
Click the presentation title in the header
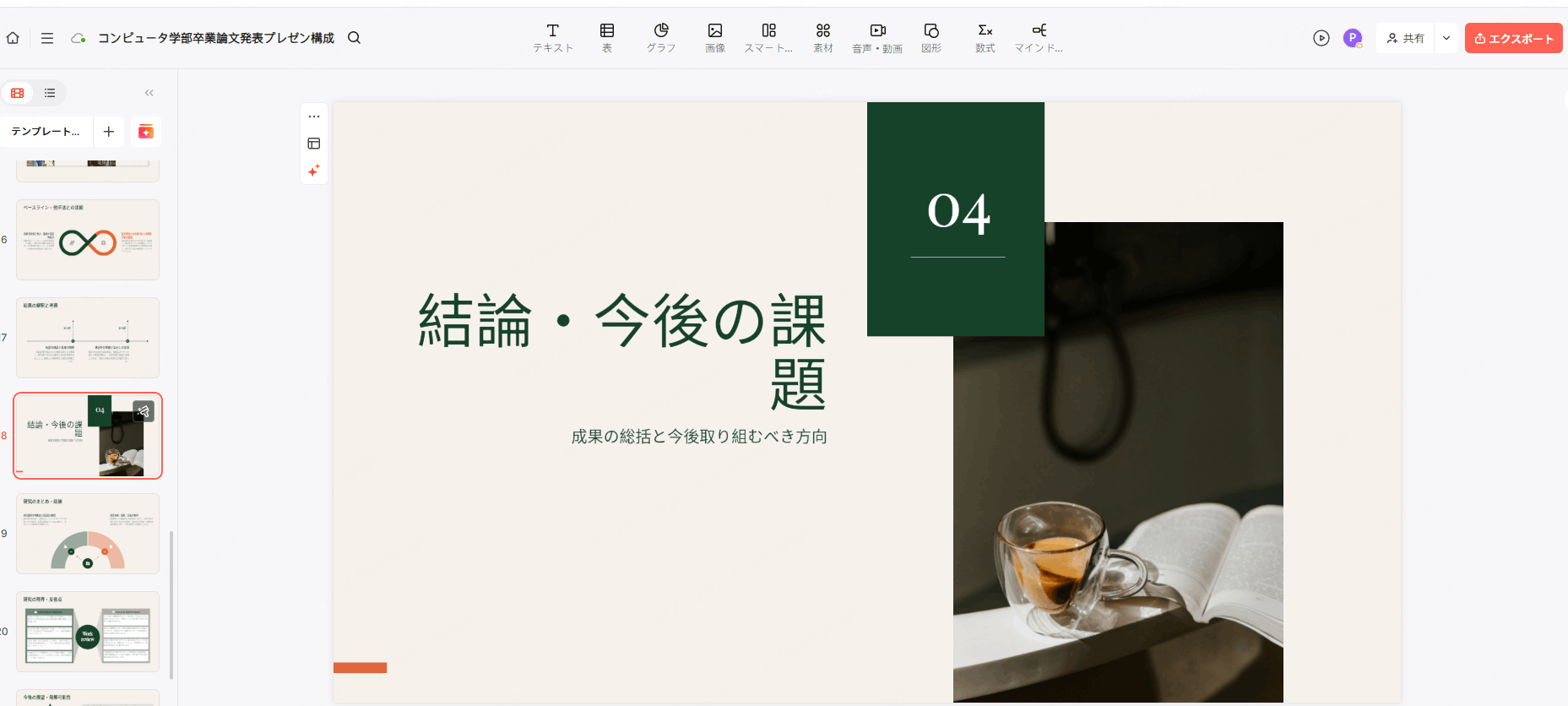(216, 38)
